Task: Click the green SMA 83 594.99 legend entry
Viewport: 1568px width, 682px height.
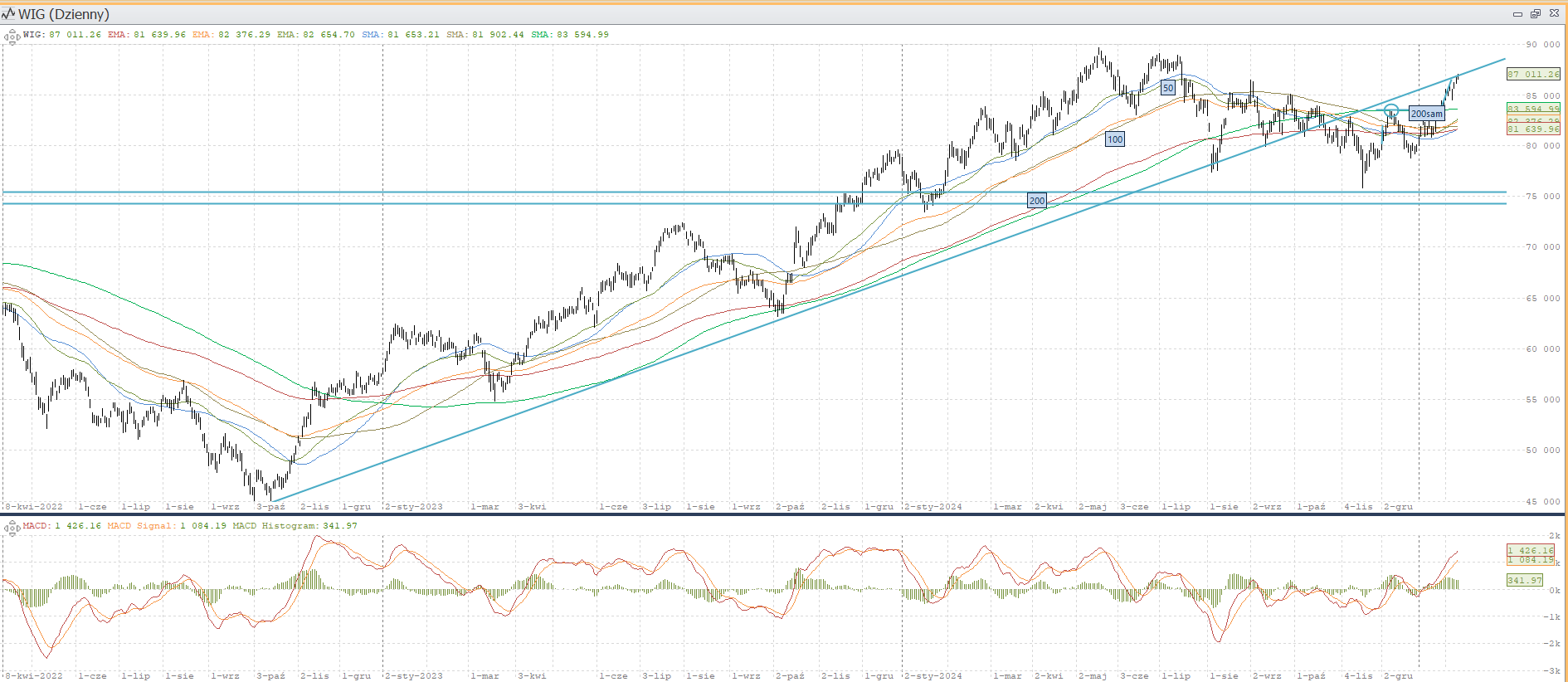Action: pos(570,35)
